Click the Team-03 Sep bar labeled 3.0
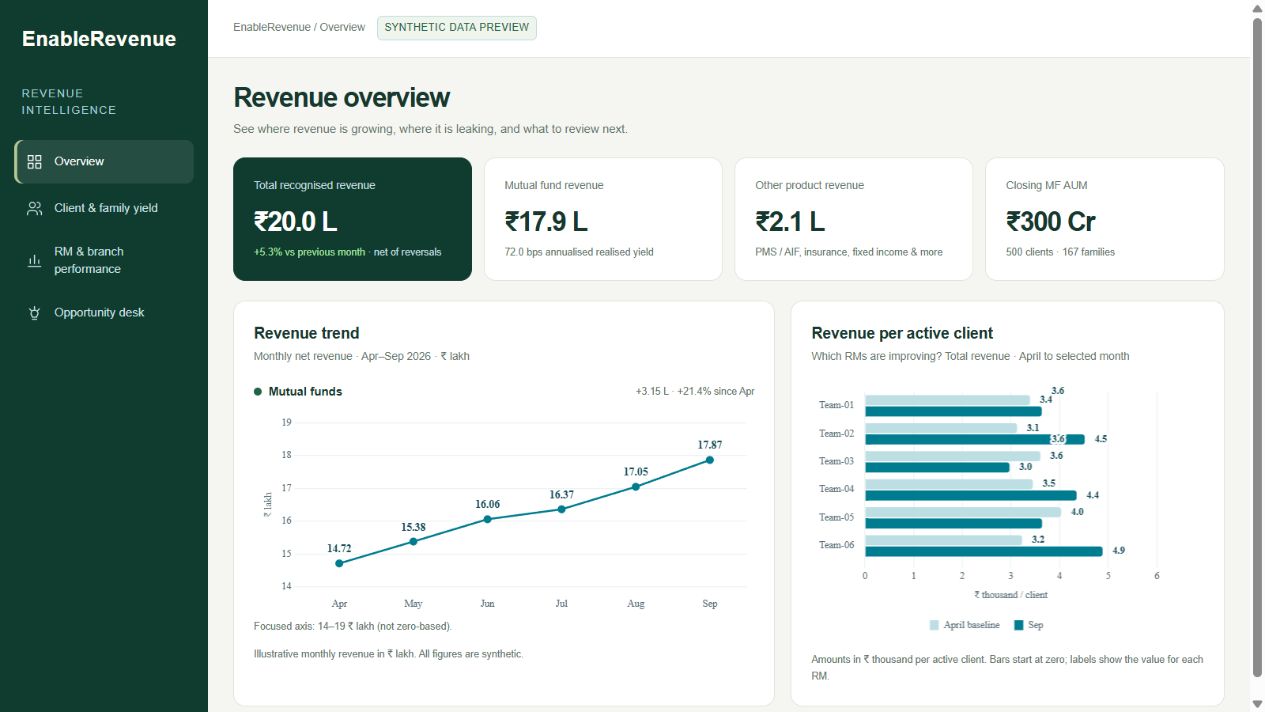1265x712 pixels. (x=937, y=467)
